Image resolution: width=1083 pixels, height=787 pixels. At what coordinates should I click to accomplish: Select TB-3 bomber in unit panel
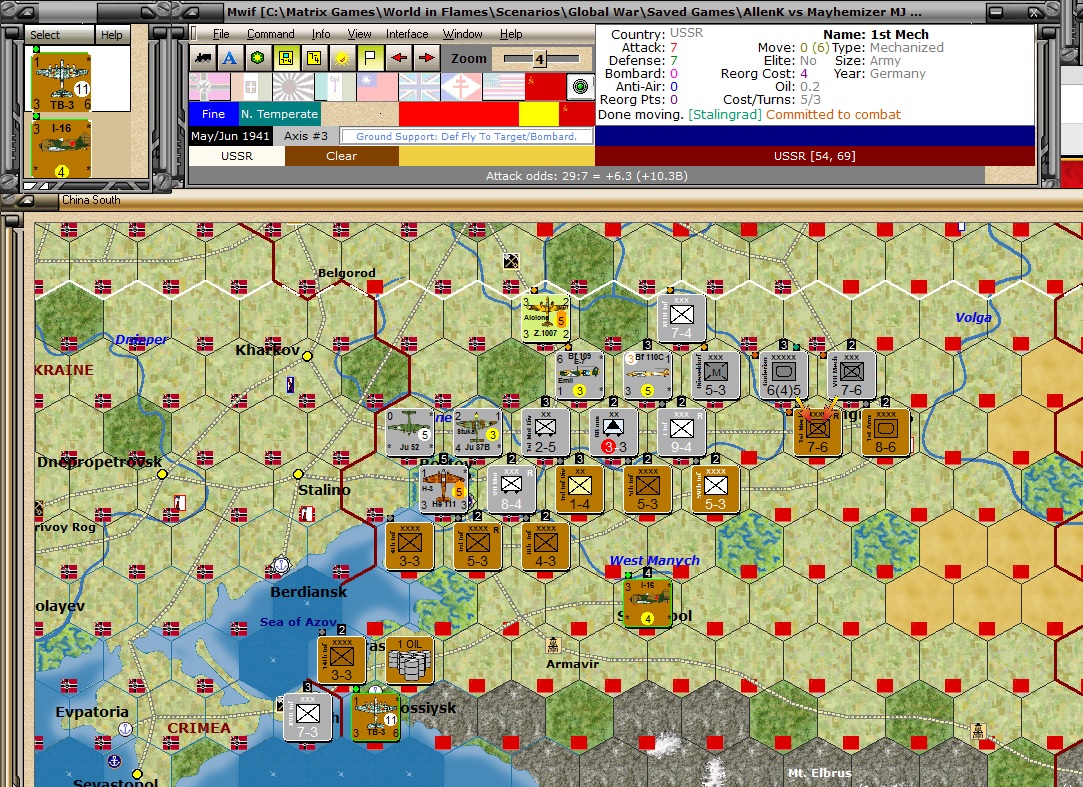61,82
